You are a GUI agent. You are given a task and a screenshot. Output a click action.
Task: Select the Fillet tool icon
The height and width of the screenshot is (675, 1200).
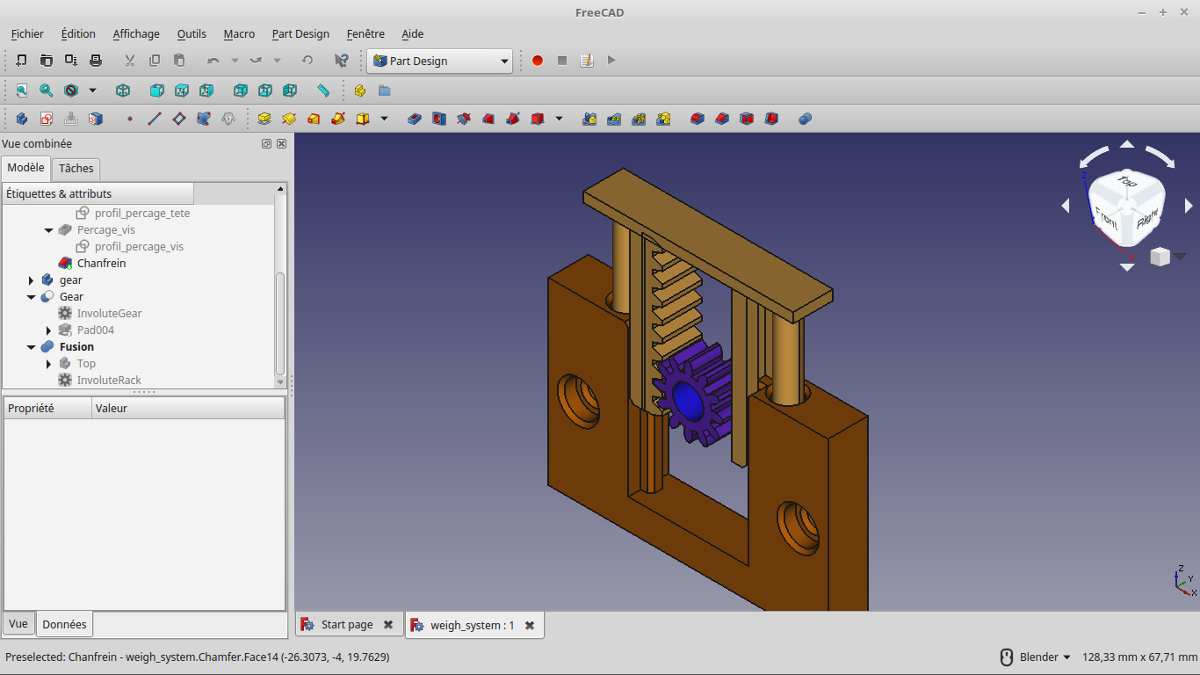(697, 119)
